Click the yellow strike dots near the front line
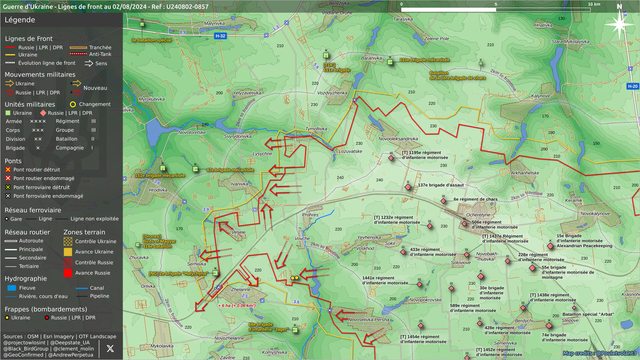Image resolution: width=640 pixels, height=360 pixels. pyautogui.click(x=294, y=278)
